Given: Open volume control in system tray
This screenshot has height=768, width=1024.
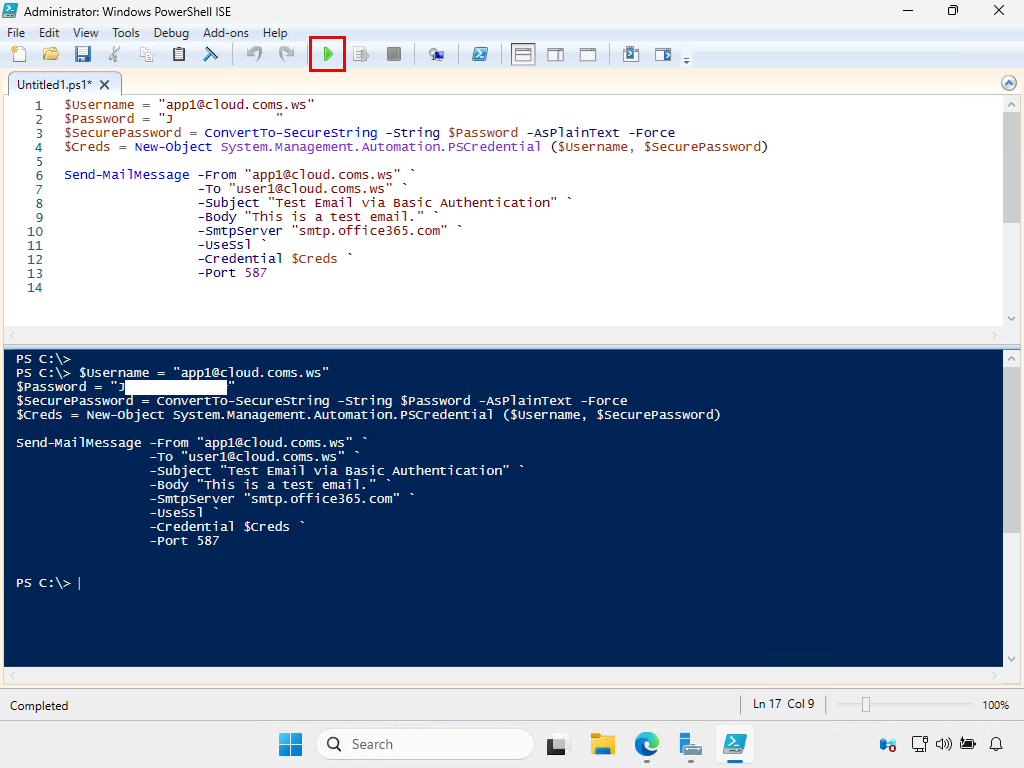Looking at the screenshot, I should 943,744.
